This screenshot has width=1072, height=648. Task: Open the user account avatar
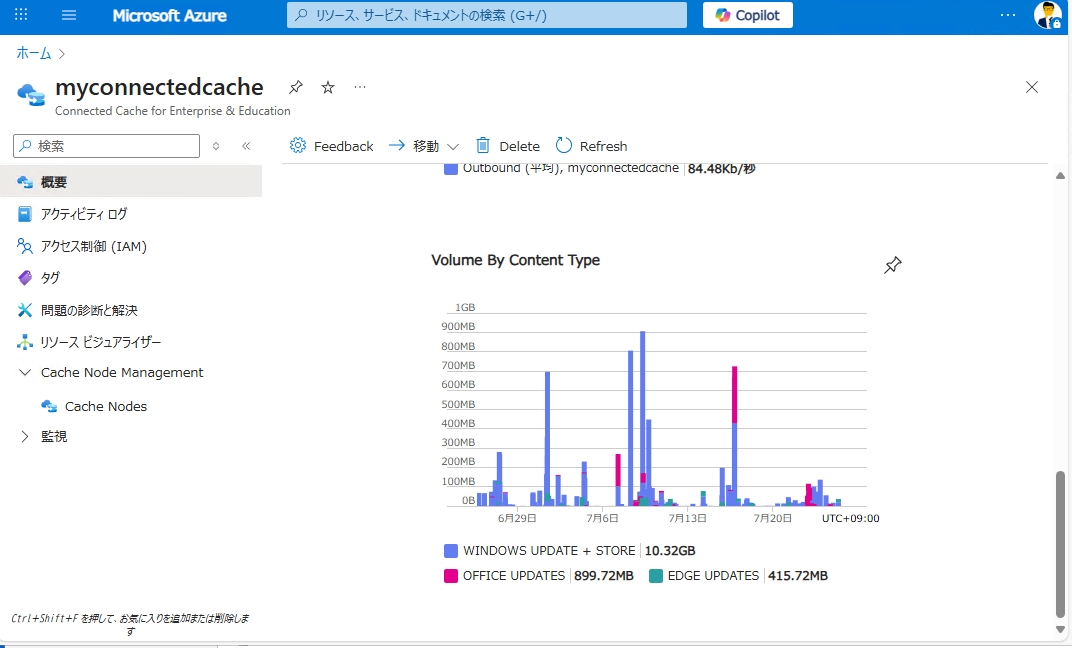click(x=1047, y=15)
